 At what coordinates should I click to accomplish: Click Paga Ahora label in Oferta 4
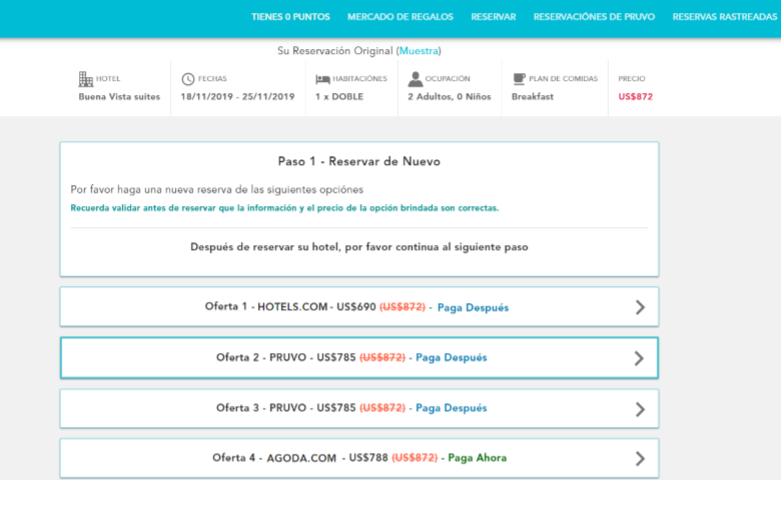pos(477,458)
